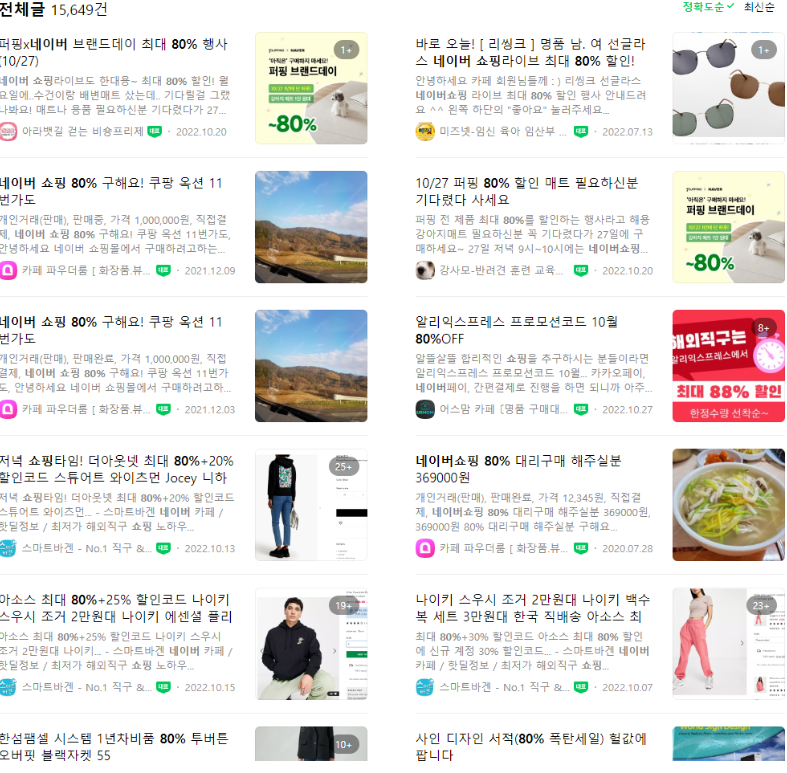787x773 pixels.
Task: Click 스마트바겐 cafe icon dated 2022.10.13
Action: pyautogui.click(x=8, y=548)
